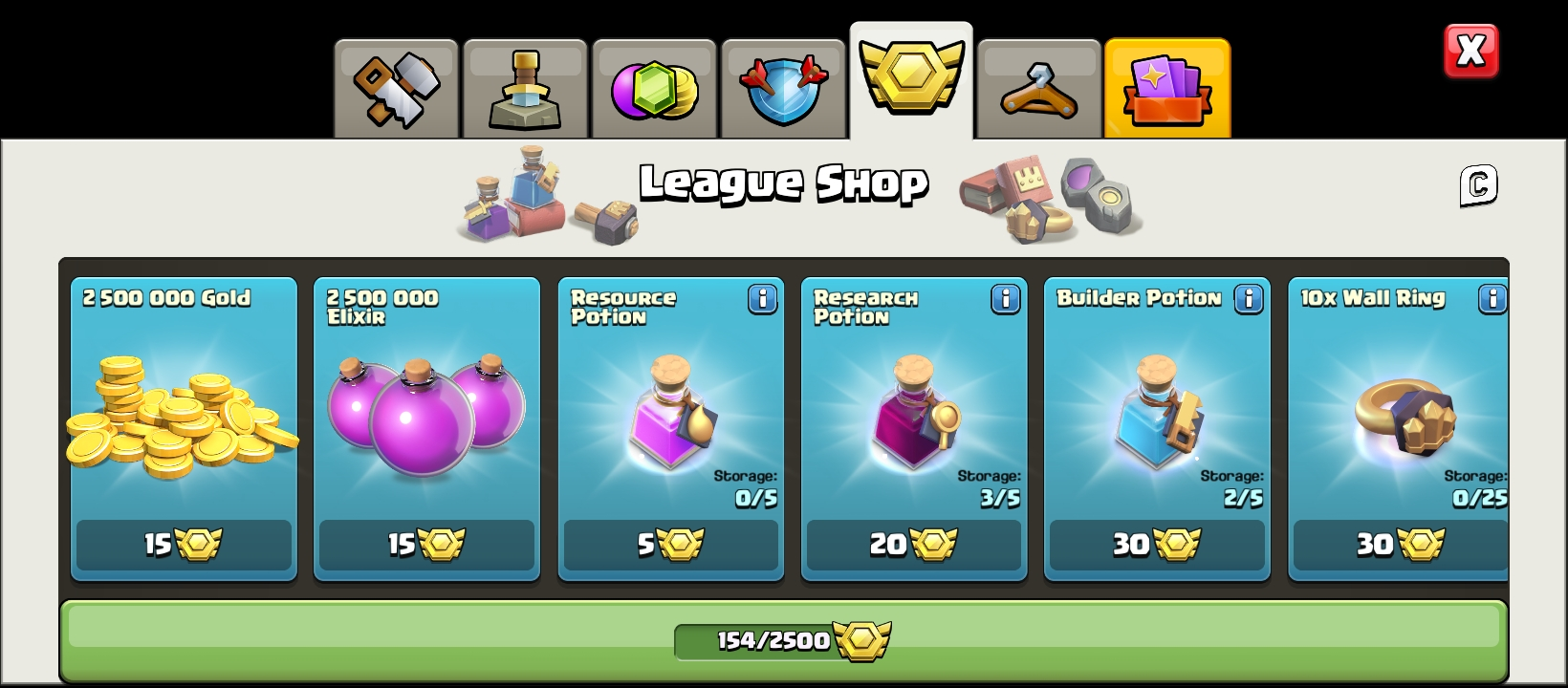Click the C currency icon
1568x688 pixels.
(1478, 184)
